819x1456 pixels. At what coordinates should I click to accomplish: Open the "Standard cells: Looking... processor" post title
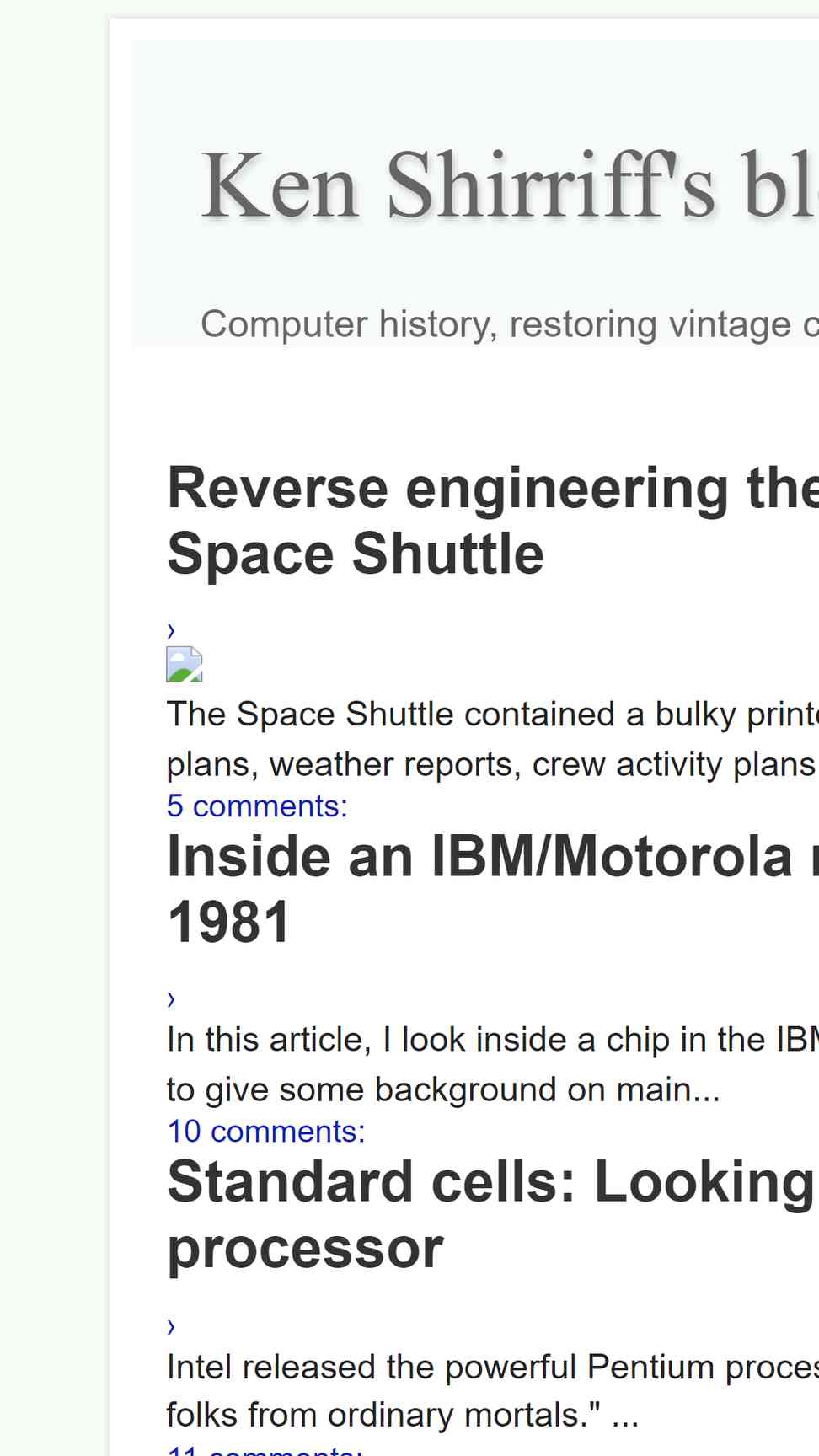[x=493, y=1214]
